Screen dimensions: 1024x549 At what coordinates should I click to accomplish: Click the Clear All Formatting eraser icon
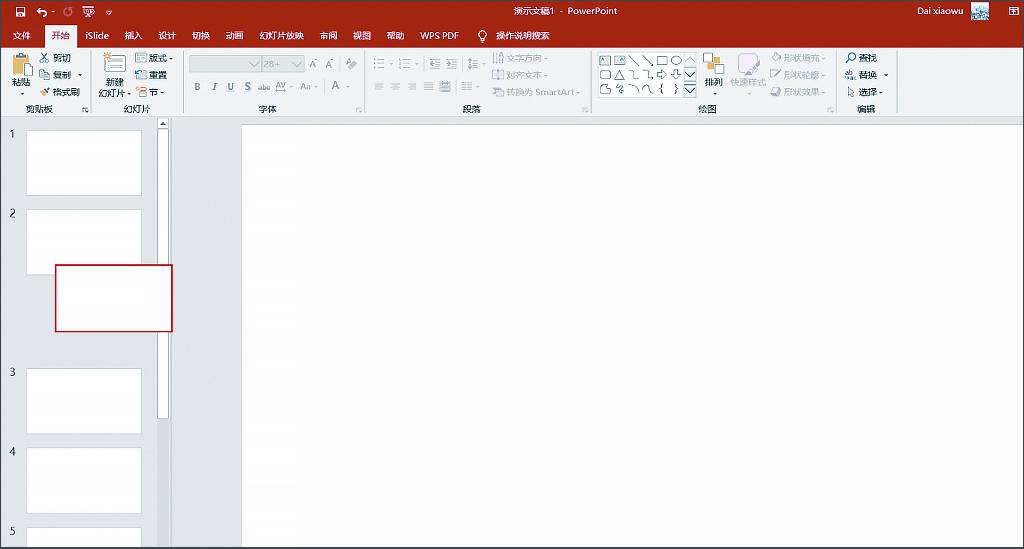tap(351, 64)
